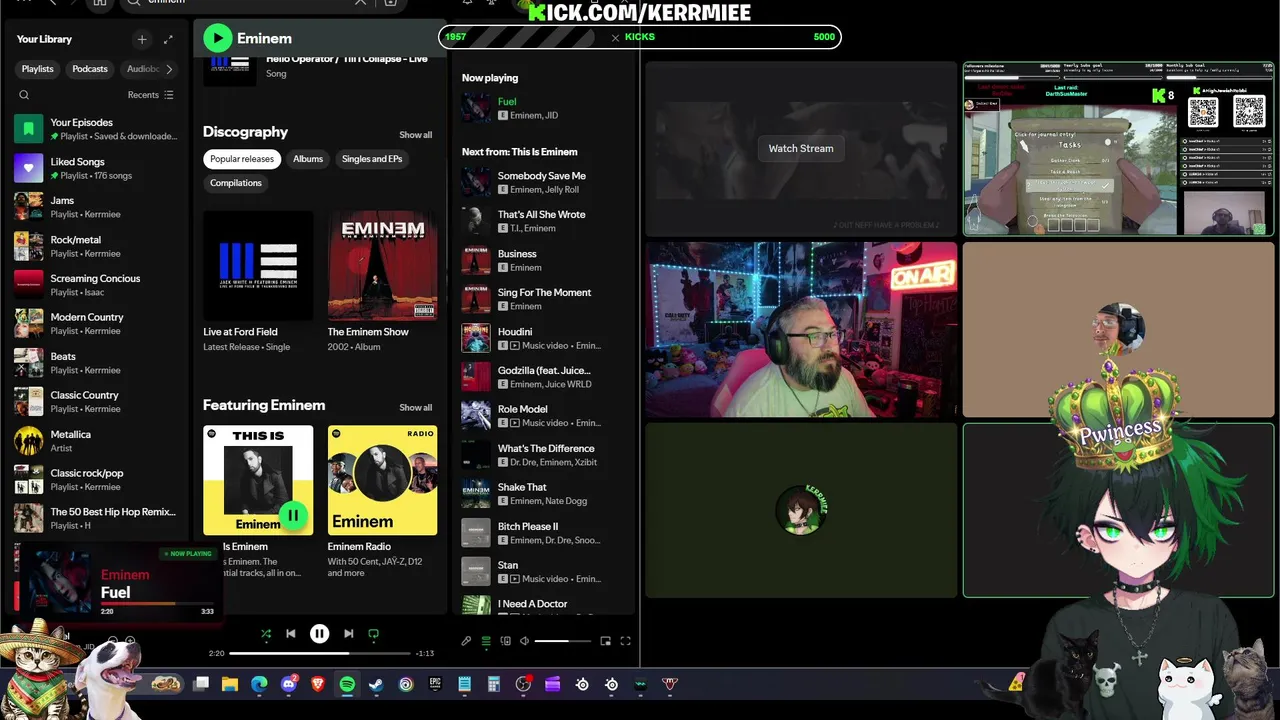
Task: Open Discord from the taskbar
Action: coord(289,684)
